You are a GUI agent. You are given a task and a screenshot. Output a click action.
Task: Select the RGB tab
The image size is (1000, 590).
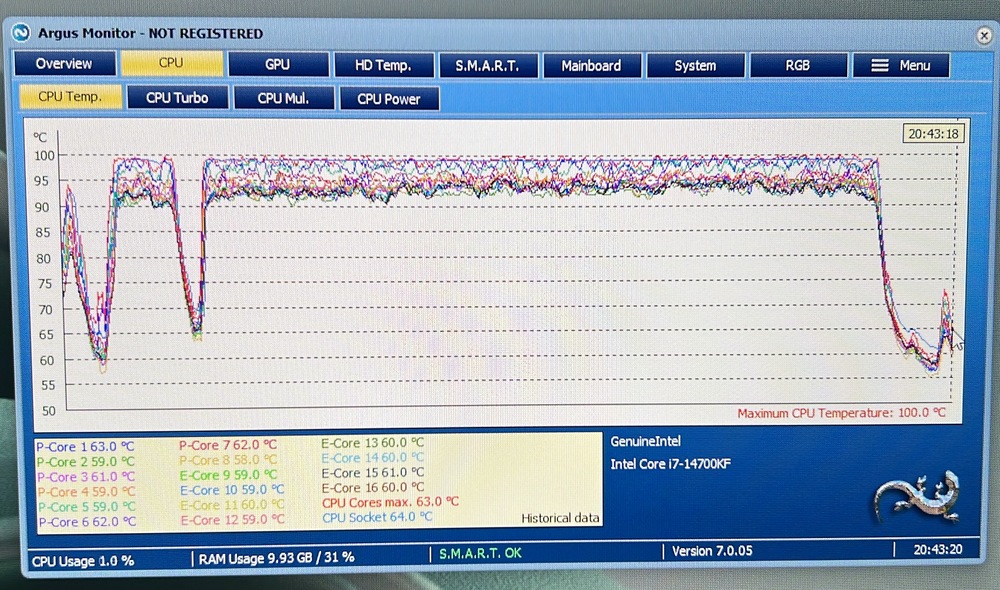[x=798, y=66]
